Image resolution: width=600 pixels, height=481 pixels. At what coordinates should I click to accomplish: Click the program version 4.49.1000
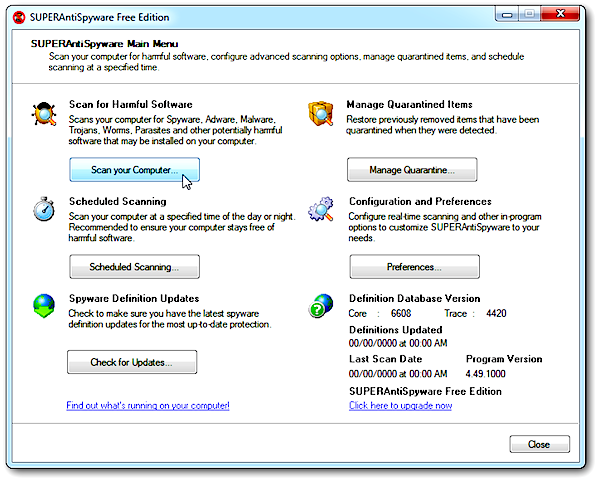(x=486, y=373)
